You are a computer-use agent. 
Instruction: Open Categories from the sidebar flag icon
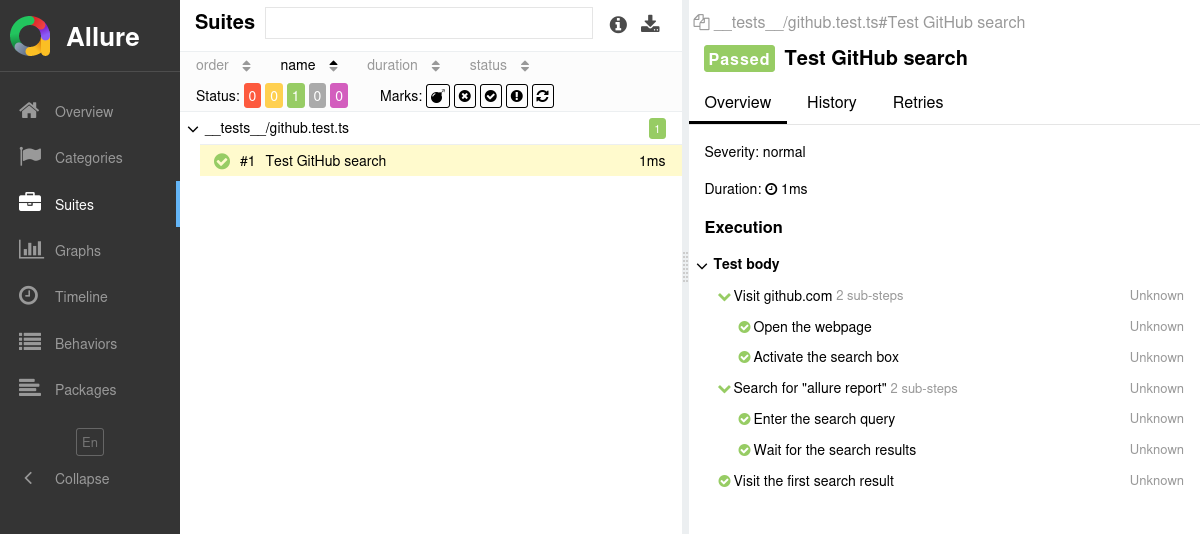[x=30, y=157]
